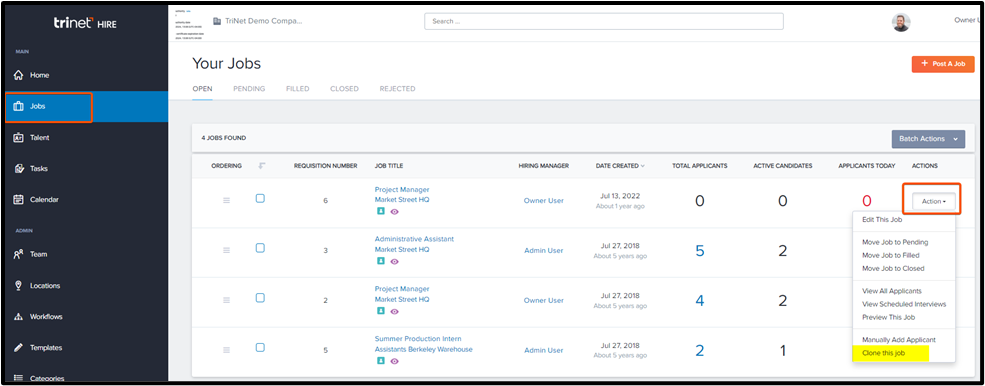Select Move Job to Closed

click(x=893, y=268)
